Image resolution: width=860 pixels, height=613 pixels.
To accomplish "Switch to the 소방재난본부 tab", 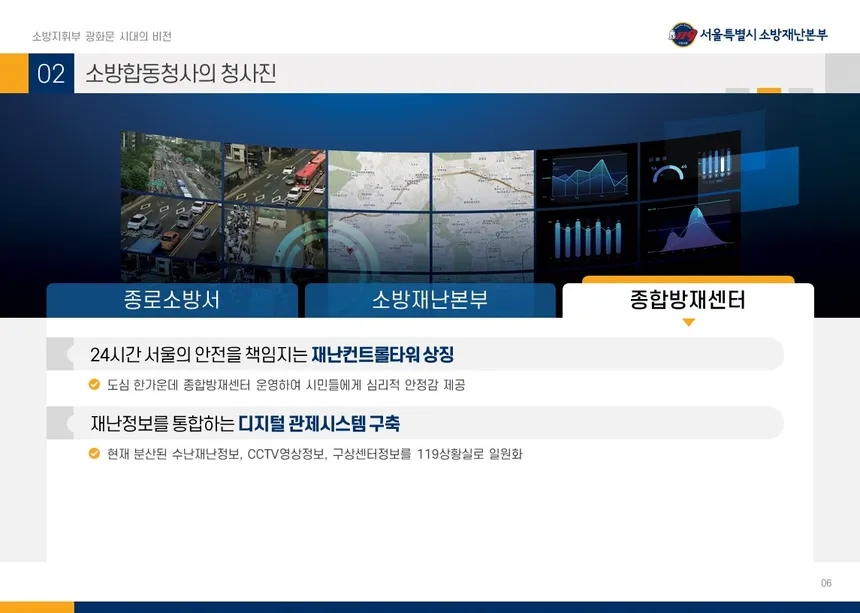I will 430,300.
